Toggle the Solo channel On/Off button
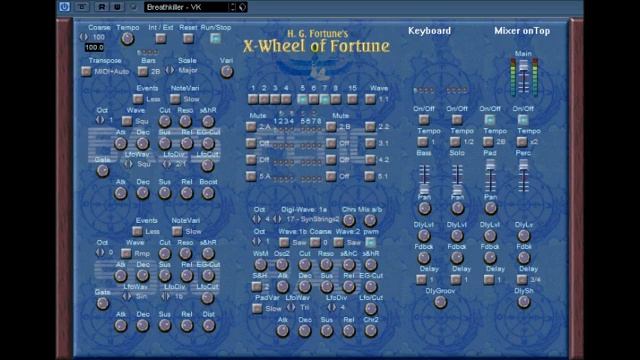The height and width of the screenshot is (360, 640). (457, 119)
